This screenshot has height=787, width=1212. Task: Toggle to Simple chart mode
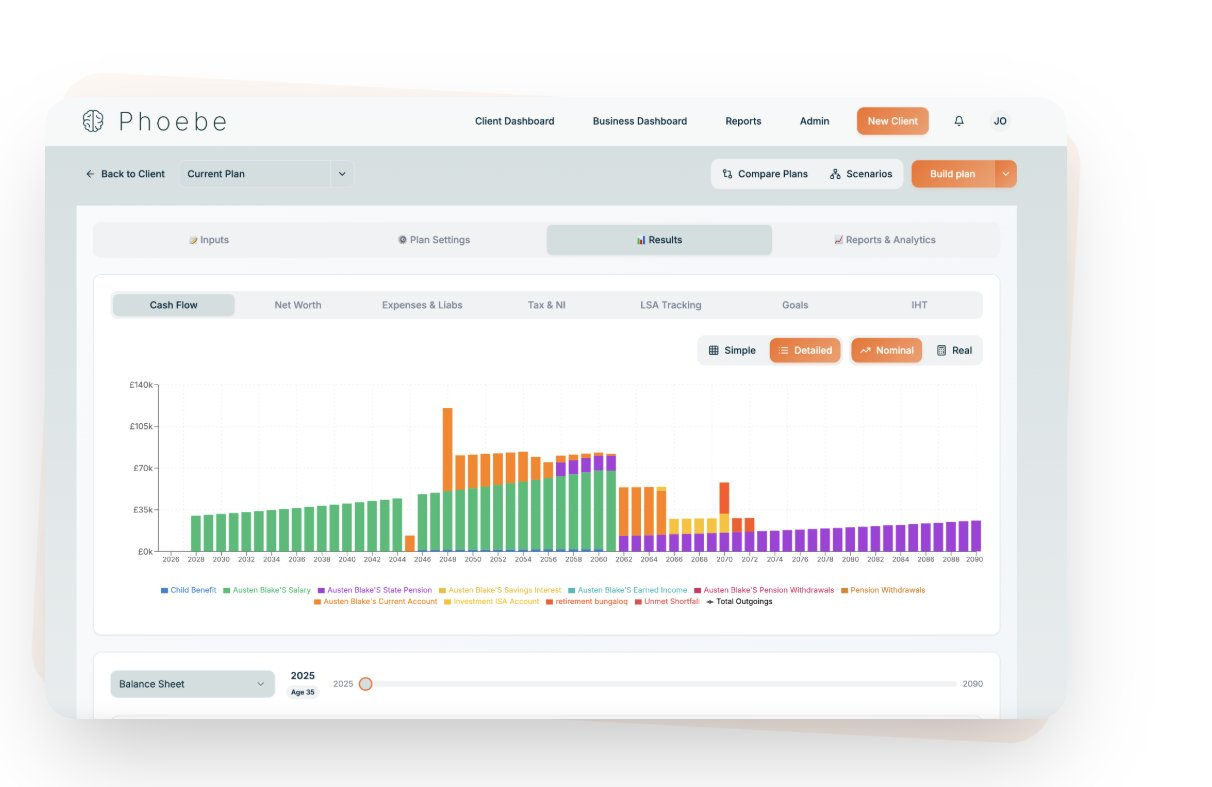click(731, 350)
